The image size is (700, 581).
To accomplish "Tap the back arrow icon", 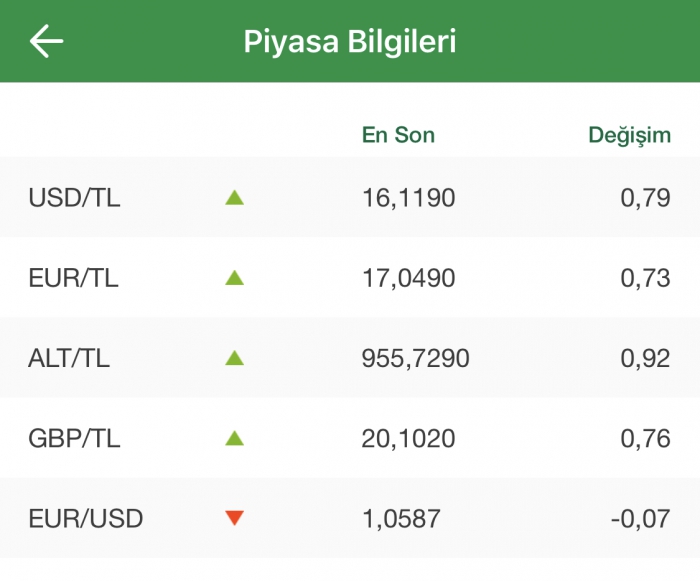I will click(46, 41).
